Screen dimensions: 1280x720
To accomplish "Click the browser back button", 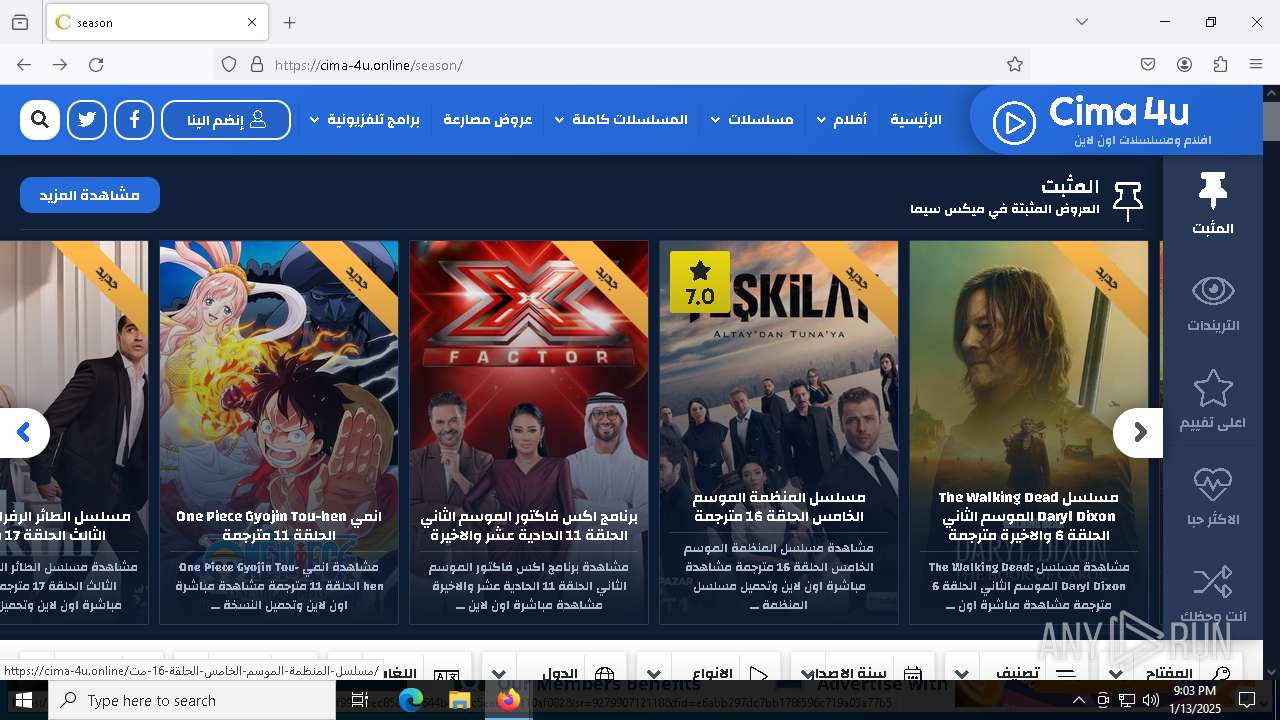I will [x=24, y=65].
